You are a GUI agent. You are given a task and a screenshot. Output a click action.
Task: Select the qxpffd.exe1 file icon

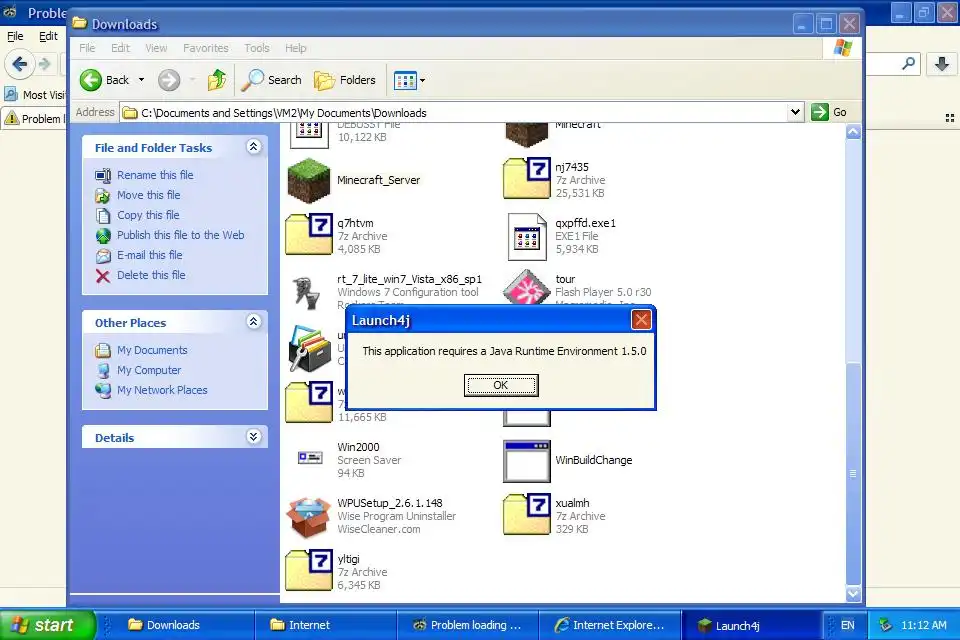click(x=527, y=236)
